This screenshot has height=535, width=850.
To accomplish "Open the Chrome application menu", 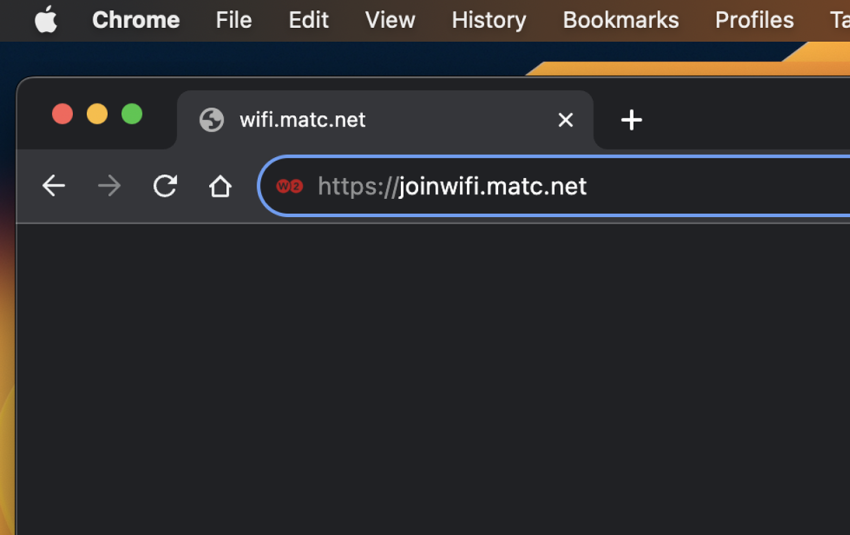I will pyautogui.click(x=136, y=20).
